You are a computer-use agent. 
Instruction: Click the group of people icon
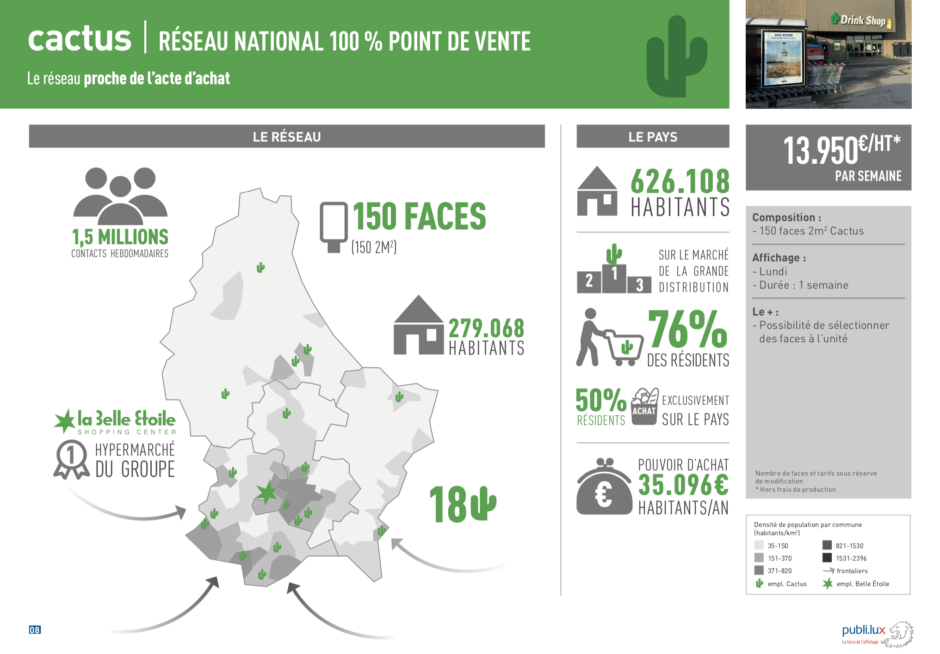point(120,195)
